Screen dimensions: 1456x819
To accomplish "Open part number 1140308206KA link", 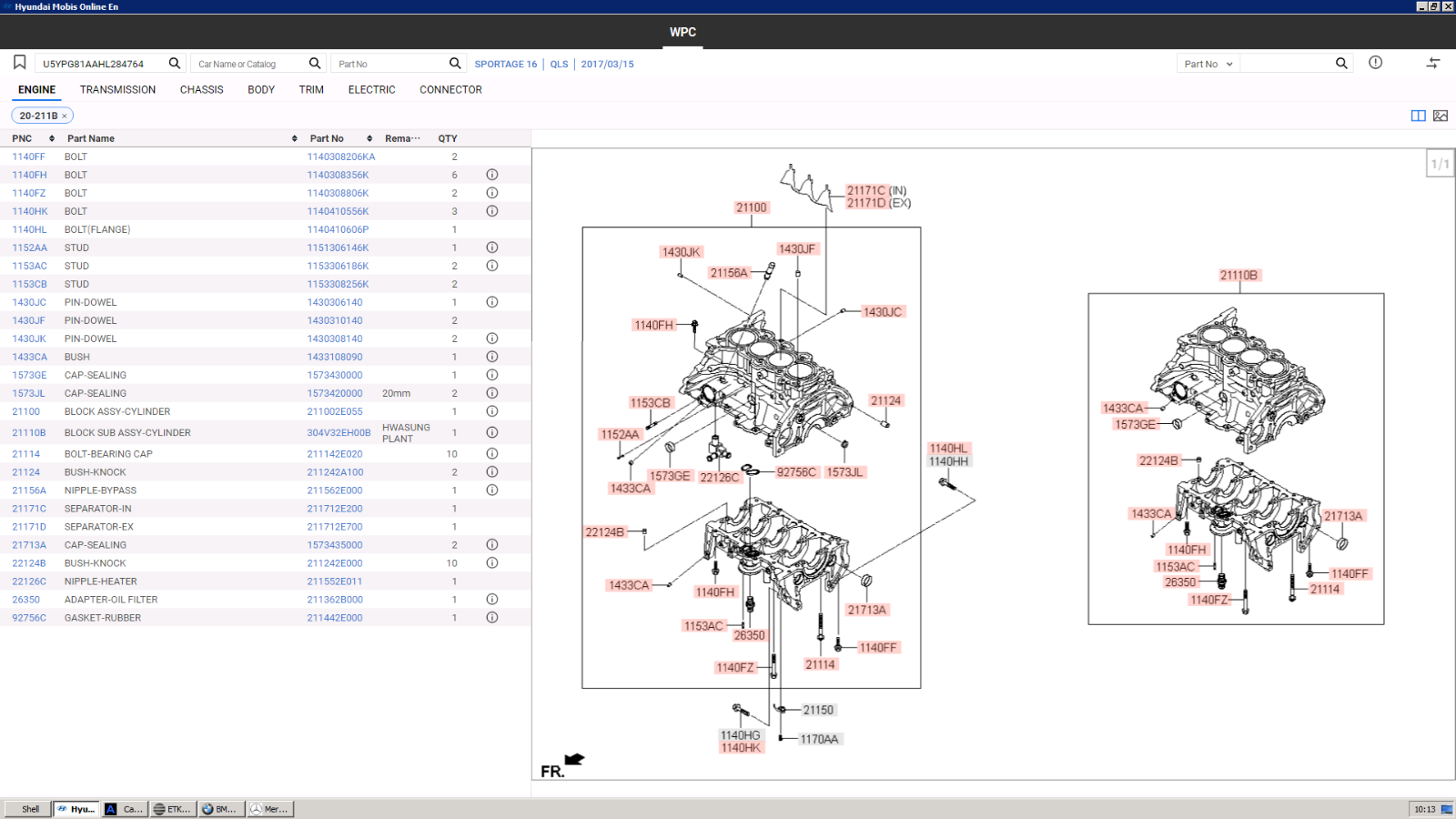I will point(341,157).
